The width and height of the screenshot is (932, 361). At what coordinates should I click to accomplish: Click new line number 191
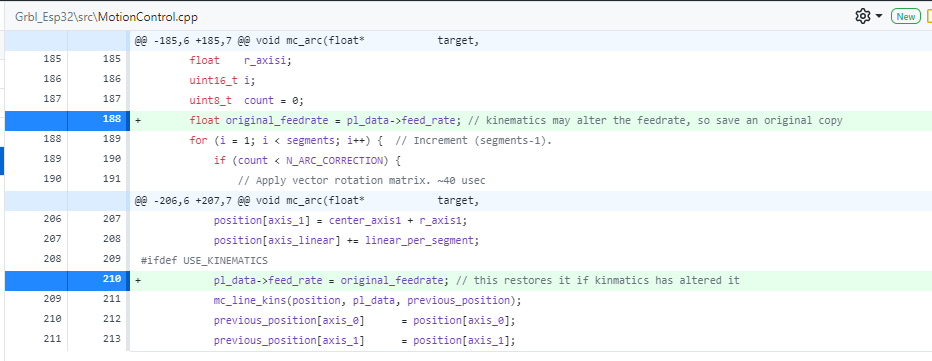click(x=112, y=179)
